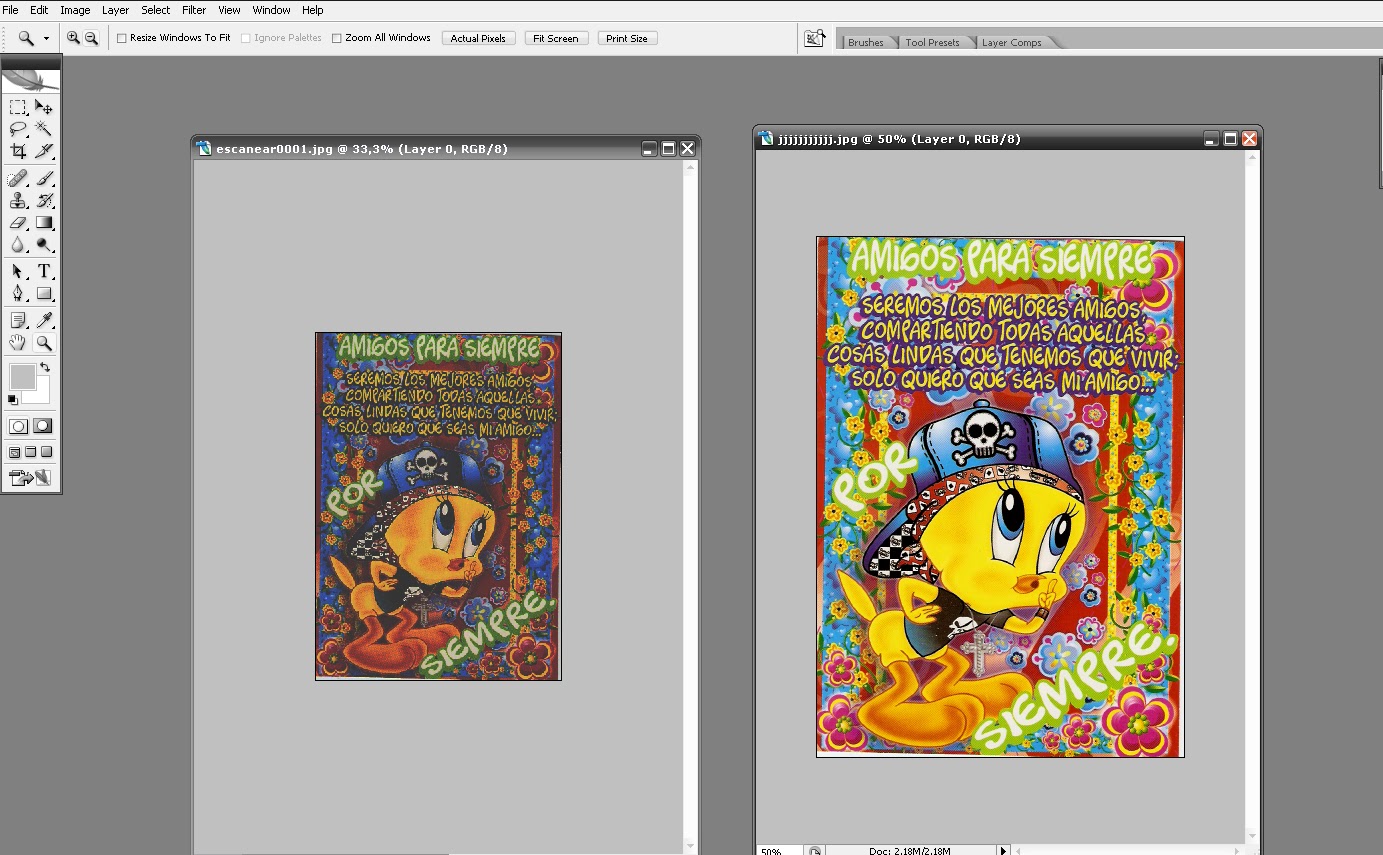Select the Brush tool

[44, 179]
